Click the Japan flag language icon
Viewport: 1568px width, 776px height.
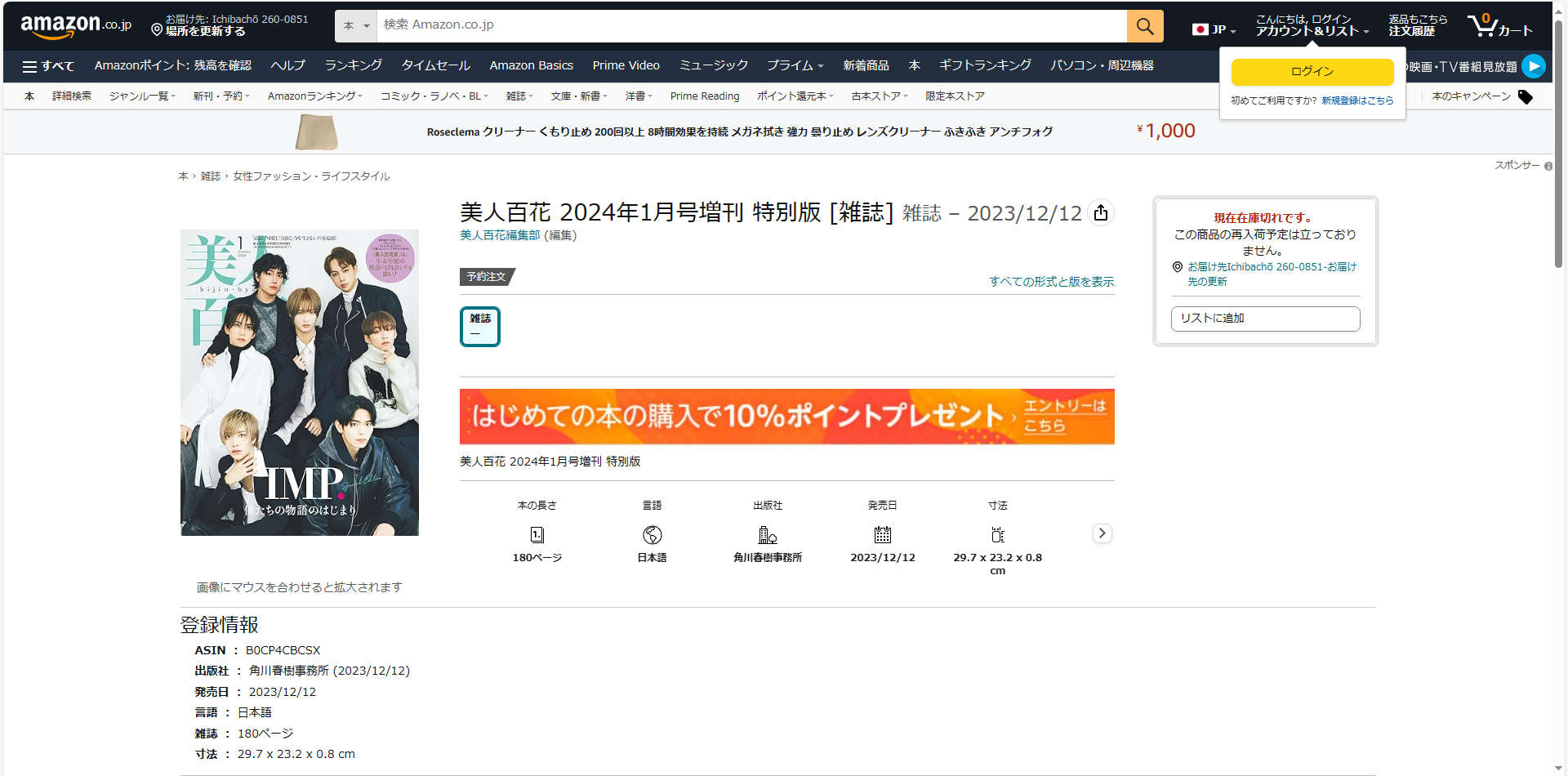(x=1200, y=29)
